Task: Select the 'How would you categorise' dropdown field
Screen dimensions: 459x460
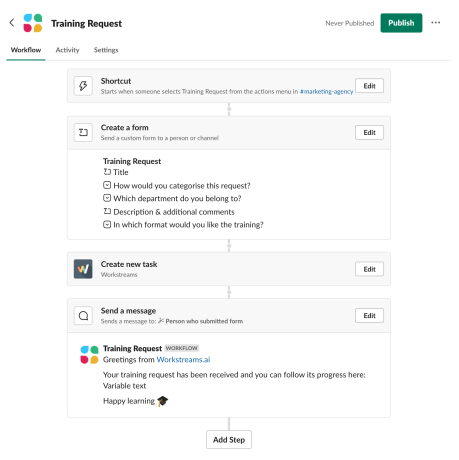Action: [x=177, y=186]
